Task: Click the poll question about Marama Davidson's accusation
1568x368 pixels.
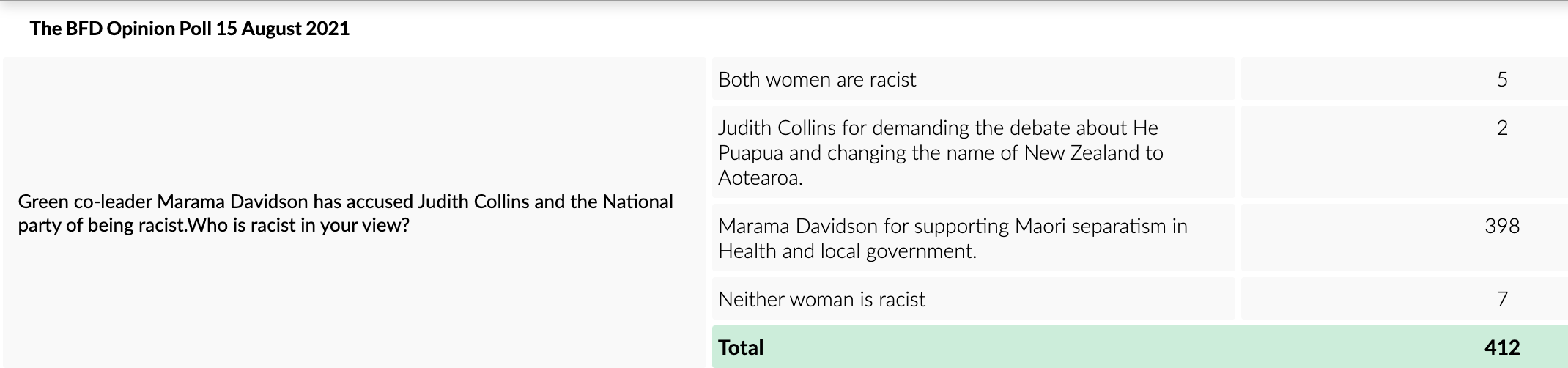Action: coord(344,213)
